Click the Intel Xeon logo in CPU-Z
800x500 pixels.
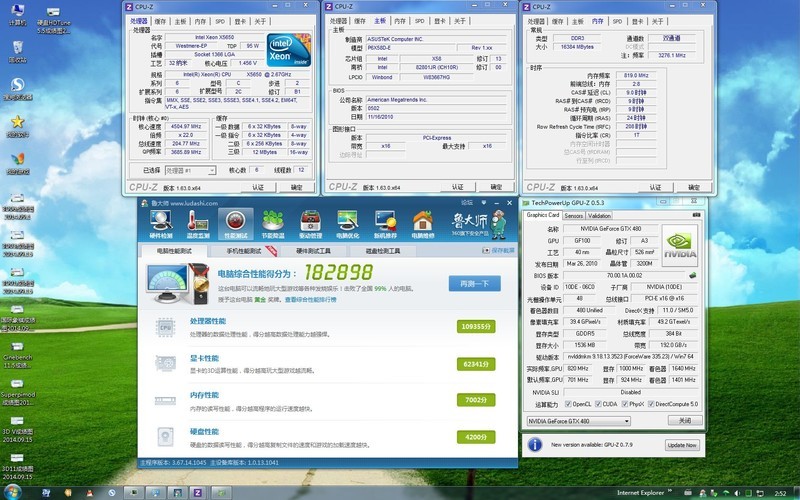click(289, 50)
